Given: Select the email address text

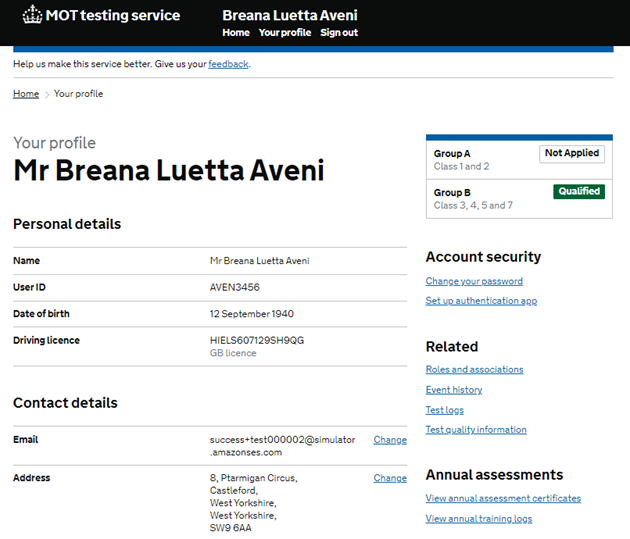Looking at the screenshot, I should pyautogui.click(x=282, y=446).
